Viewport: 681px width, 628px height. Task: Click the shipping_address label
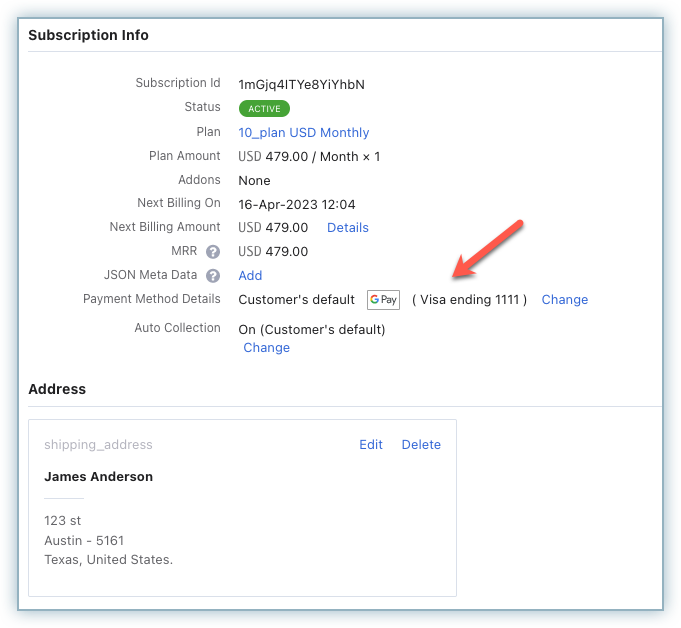click(98, 445)
